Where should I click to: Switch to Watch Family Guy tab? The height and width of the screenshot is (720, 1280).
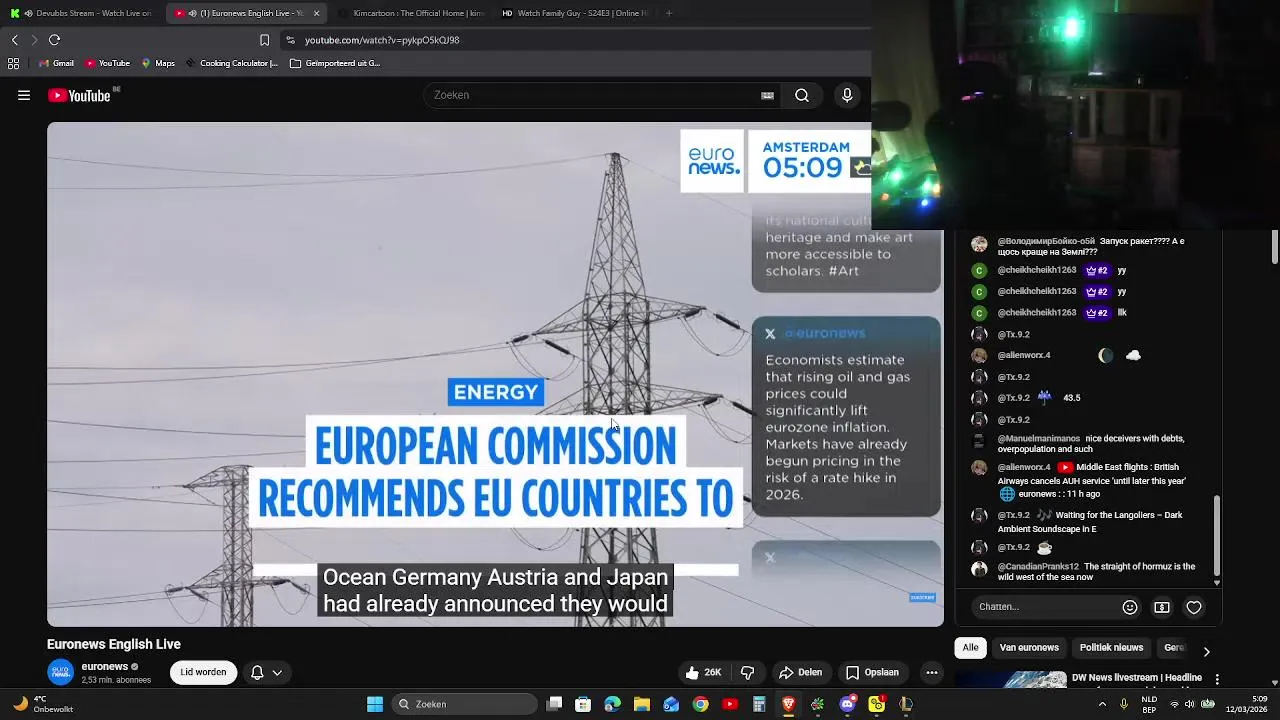tap(574, 13)
